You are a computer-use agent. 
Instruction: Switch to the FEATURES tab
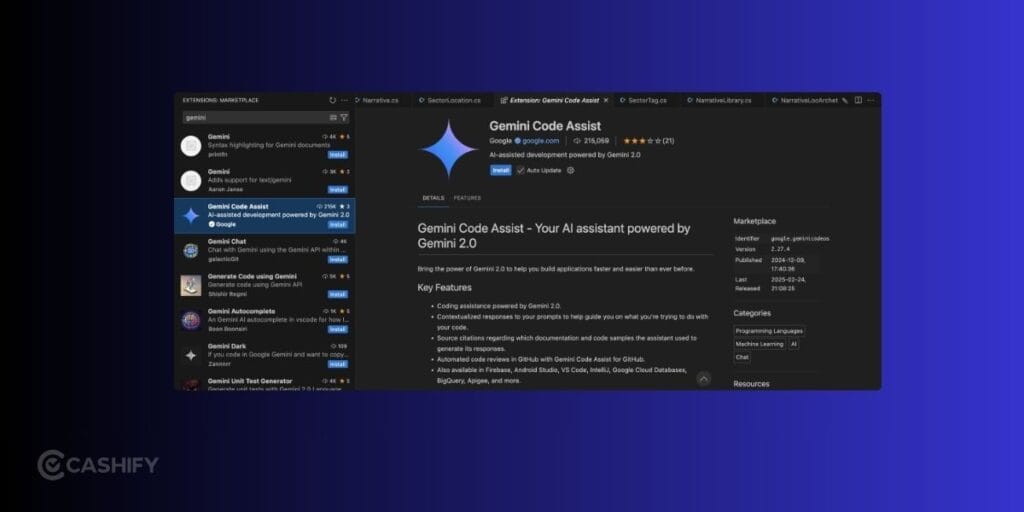pos(467,198)
